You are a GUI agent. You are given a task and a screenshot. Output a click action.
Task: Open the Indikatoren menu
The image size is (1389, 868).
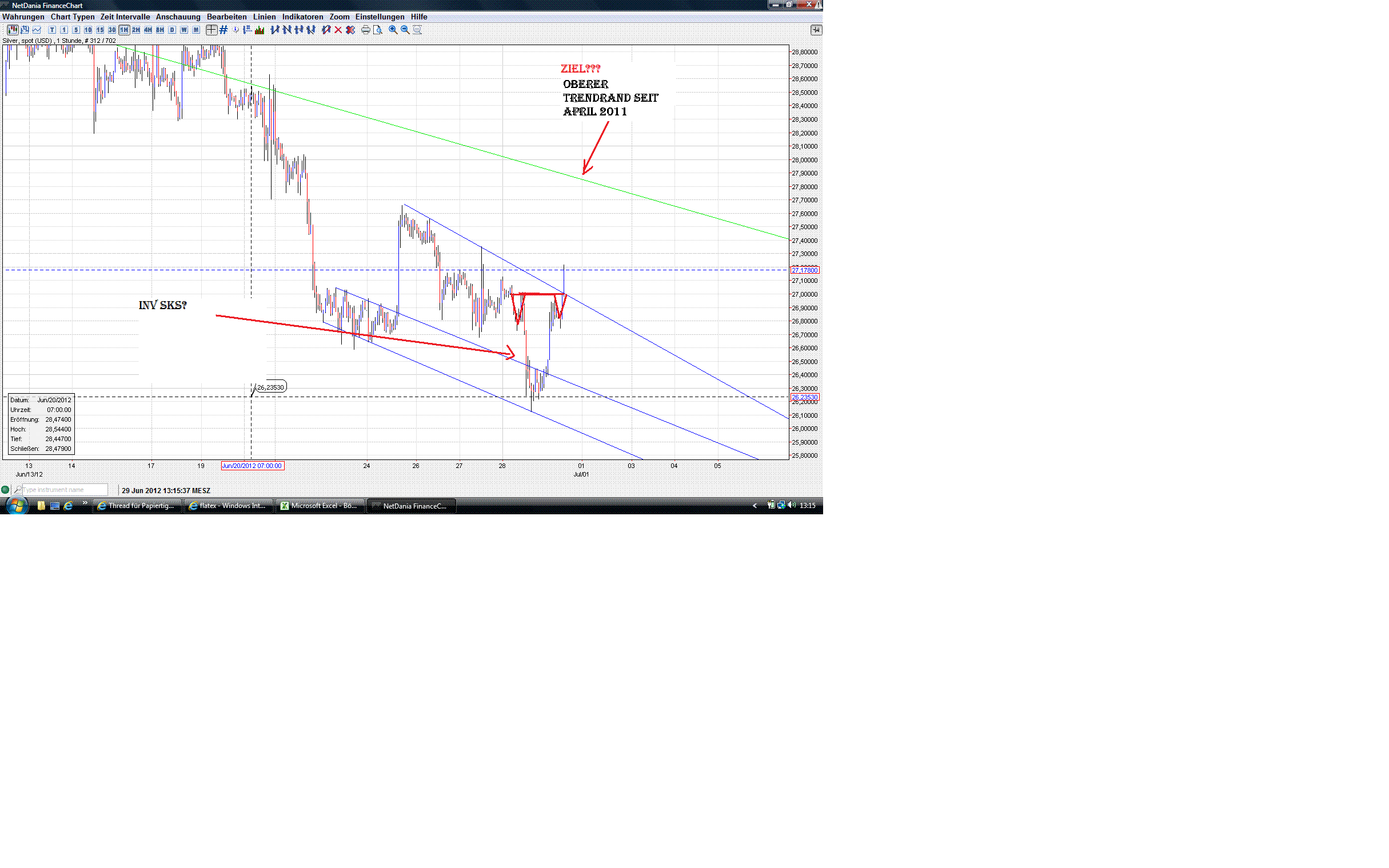[x=302, y=17]
